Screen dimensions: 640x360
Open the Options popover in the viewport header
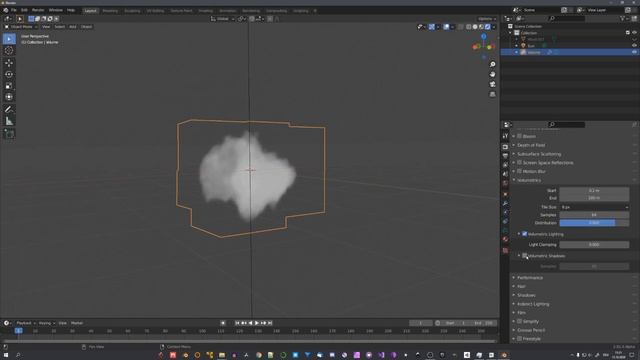pos(487,19)
